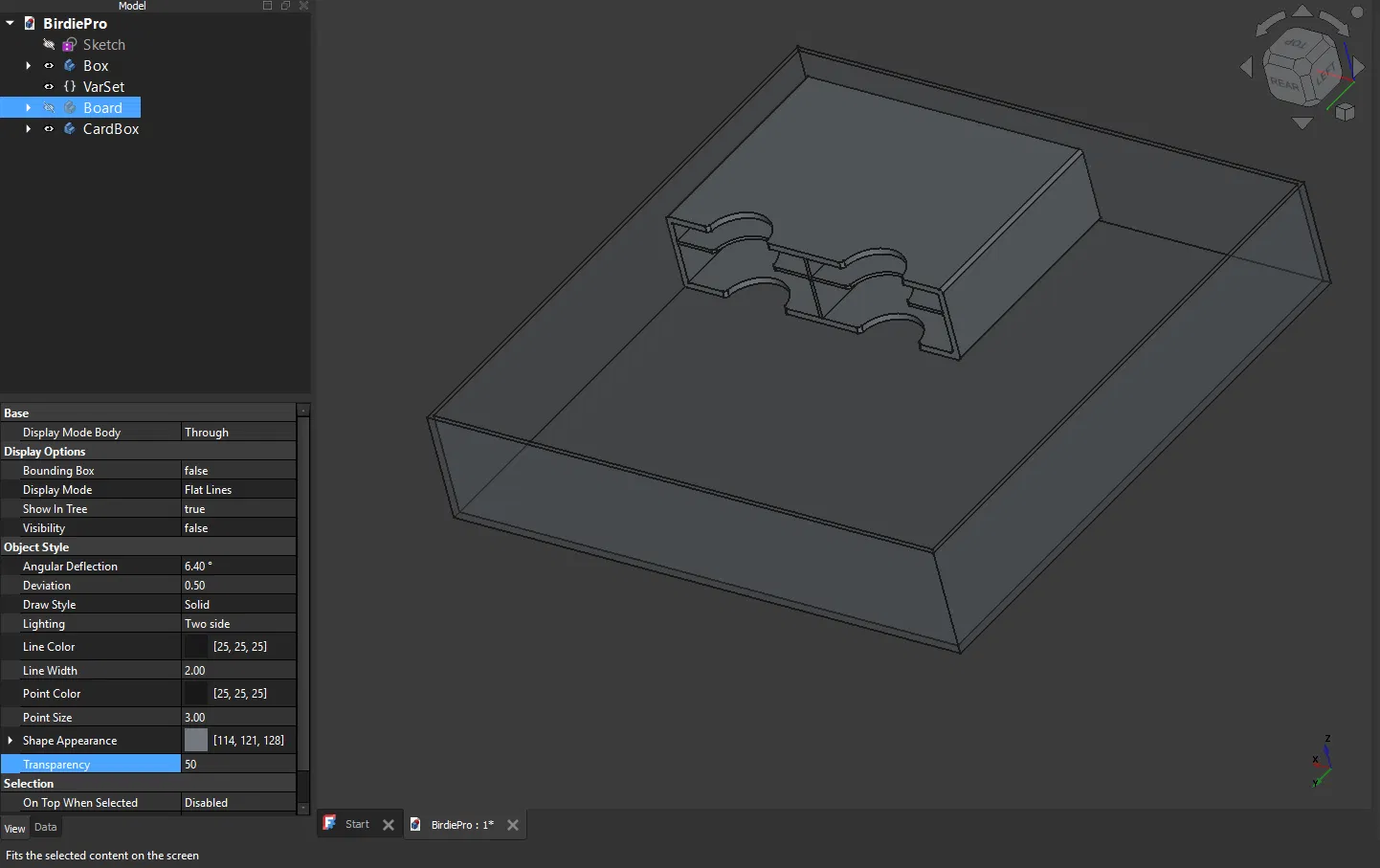
Task: Open the On Top When Selected dropdown
Action: [x=238, y=803]
